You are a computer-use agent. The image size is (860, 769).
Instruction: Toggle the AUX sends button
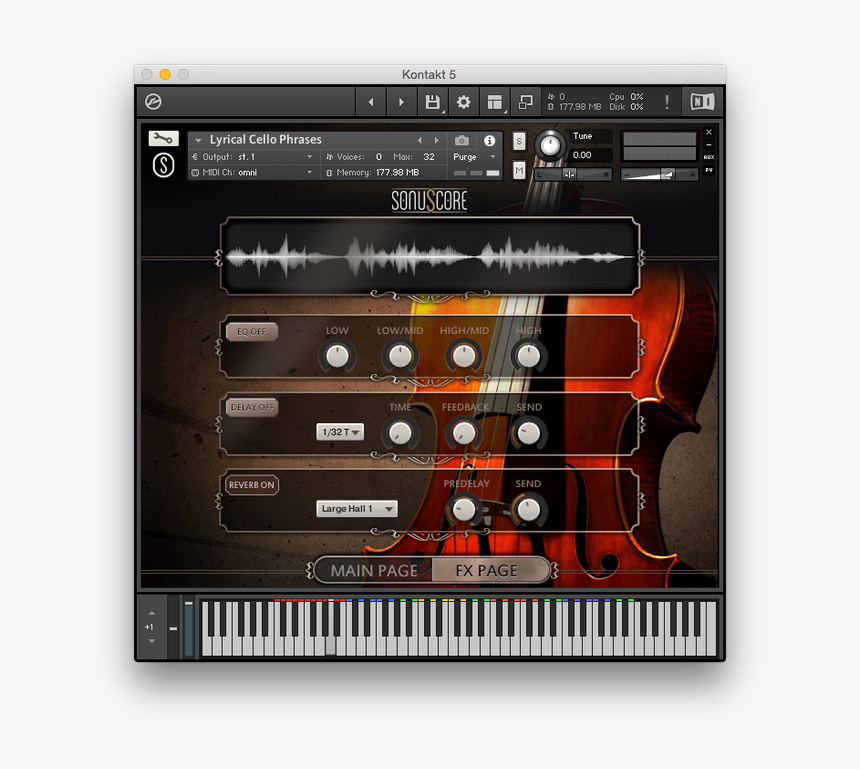(709, 157)
